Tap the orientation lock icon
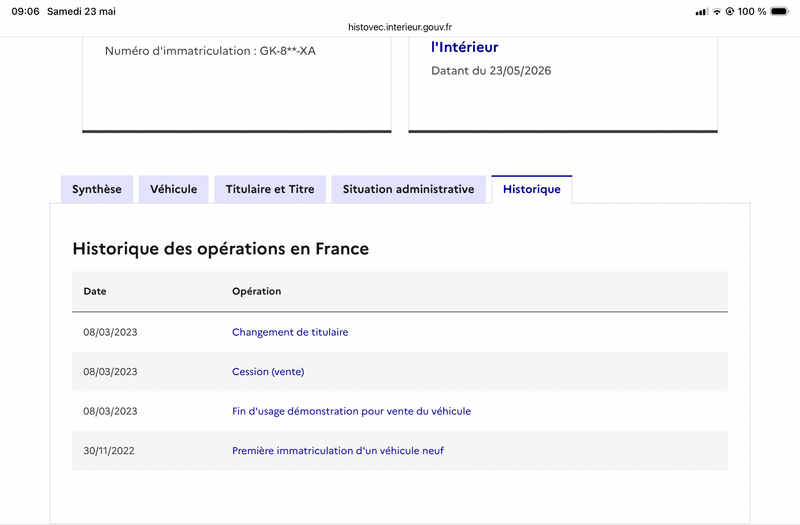This screenshot has width=800, height=525. tap(730, 11)
